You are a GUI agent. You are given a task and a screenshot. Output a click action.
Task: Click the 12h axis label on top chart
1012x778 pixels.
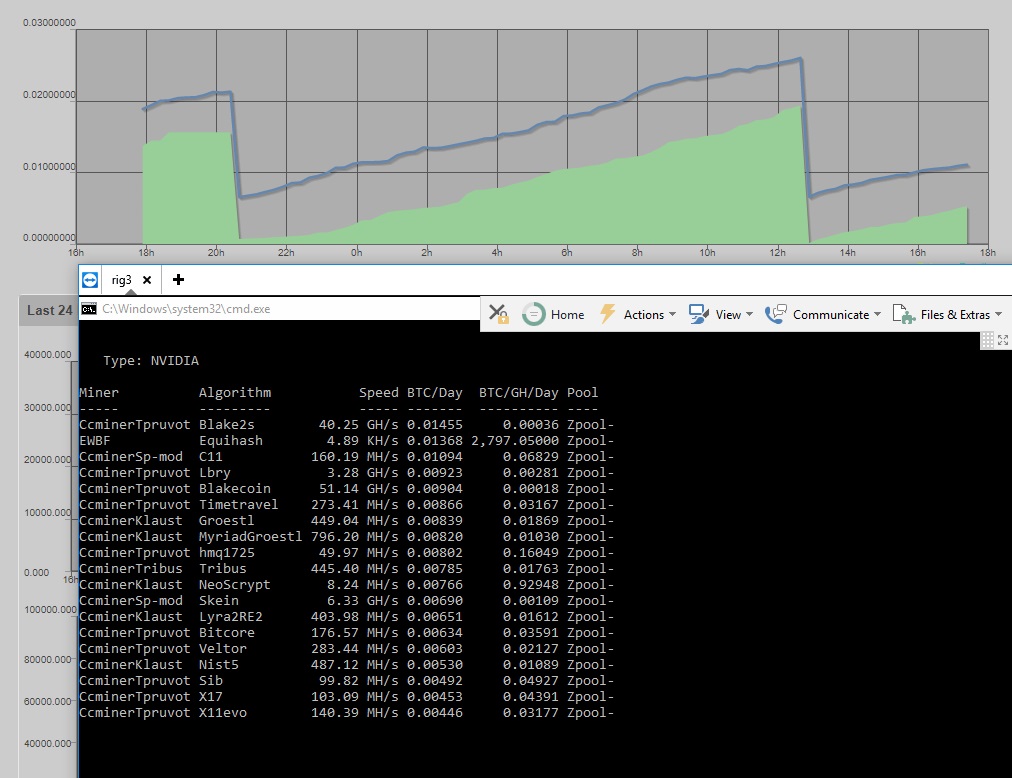coord(777,252)
